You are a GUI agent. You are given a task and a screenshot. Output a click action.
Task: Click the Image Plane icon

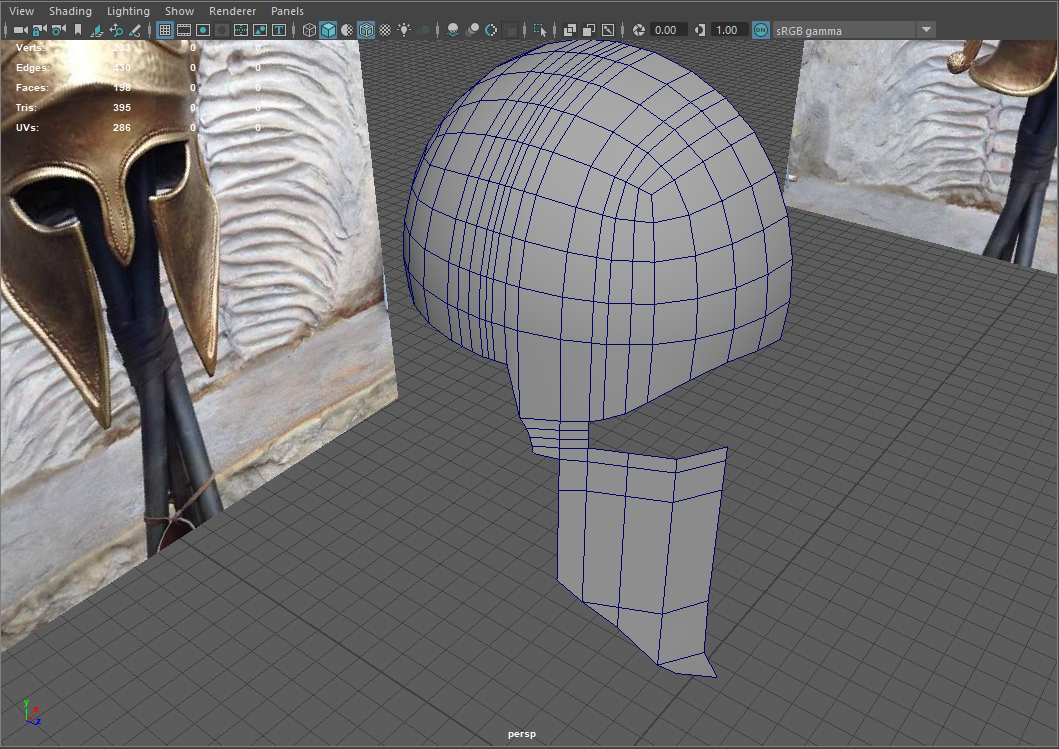point(97,30)
